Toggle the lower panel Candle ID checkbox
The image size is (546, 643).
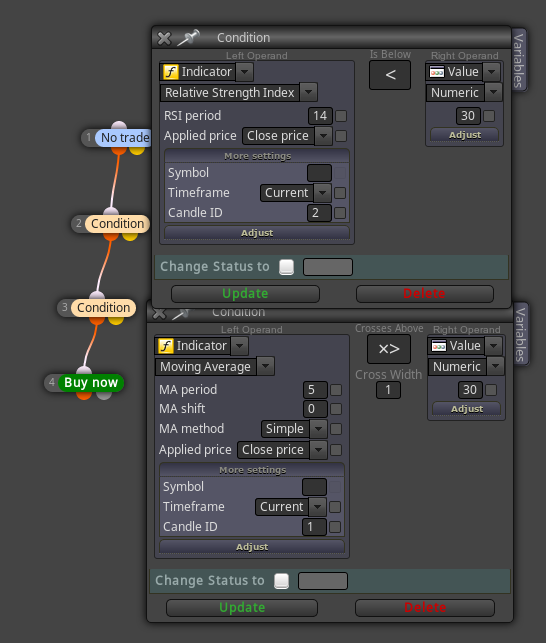click(335, 527)
